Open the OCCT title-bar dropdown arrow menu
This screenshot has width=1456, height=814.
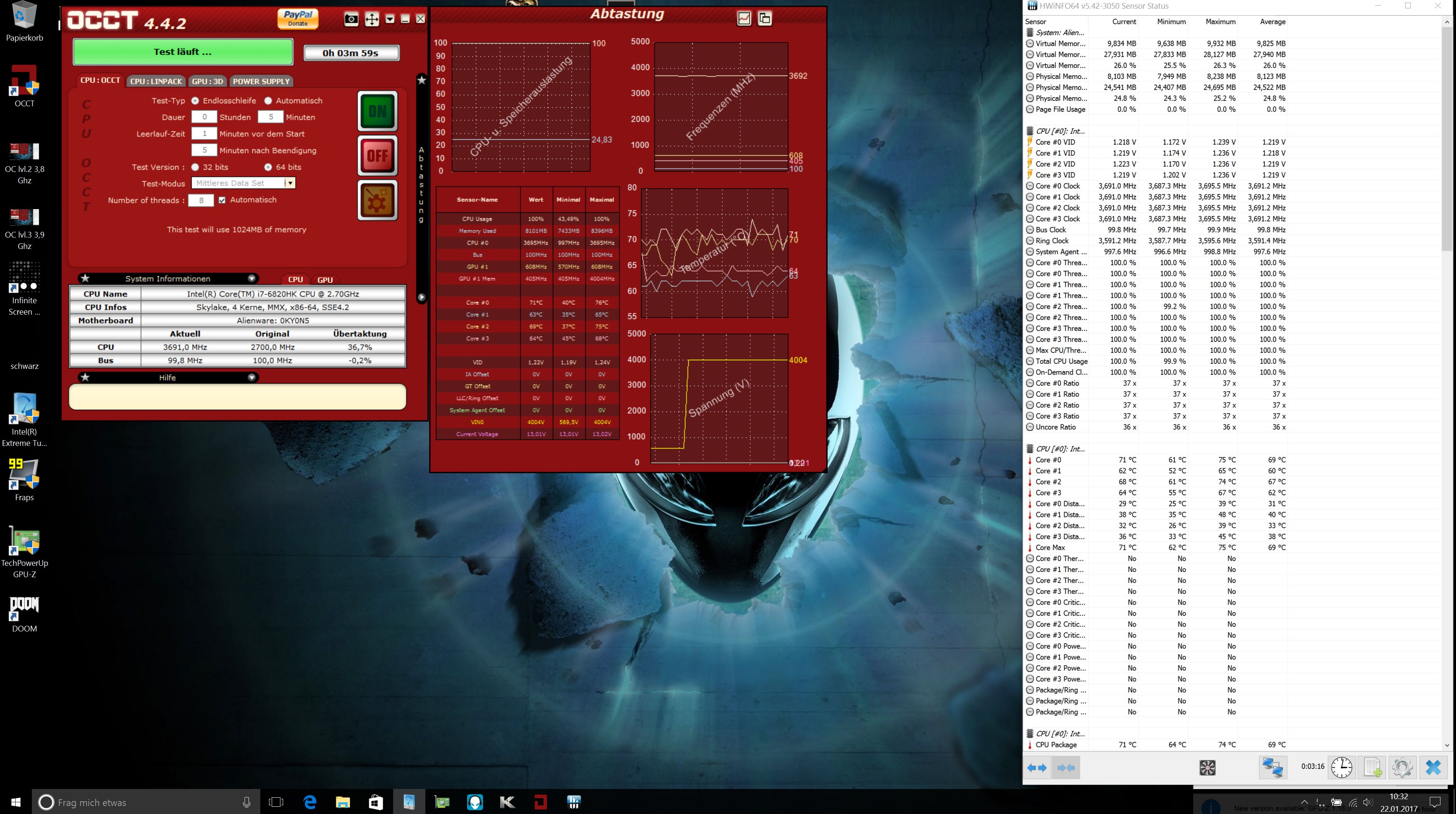(x=390, y=19)
